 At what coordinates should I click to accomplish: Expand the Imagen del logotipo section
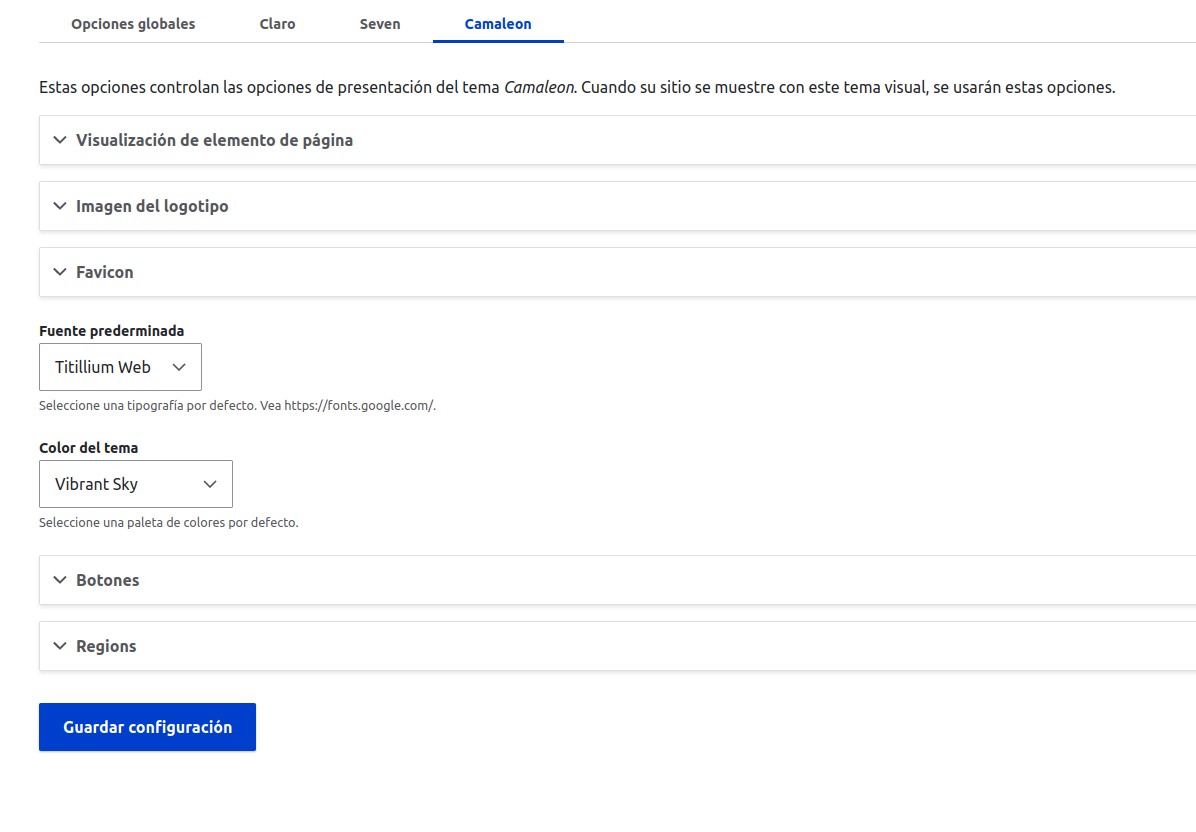click(x=150, y=206)
